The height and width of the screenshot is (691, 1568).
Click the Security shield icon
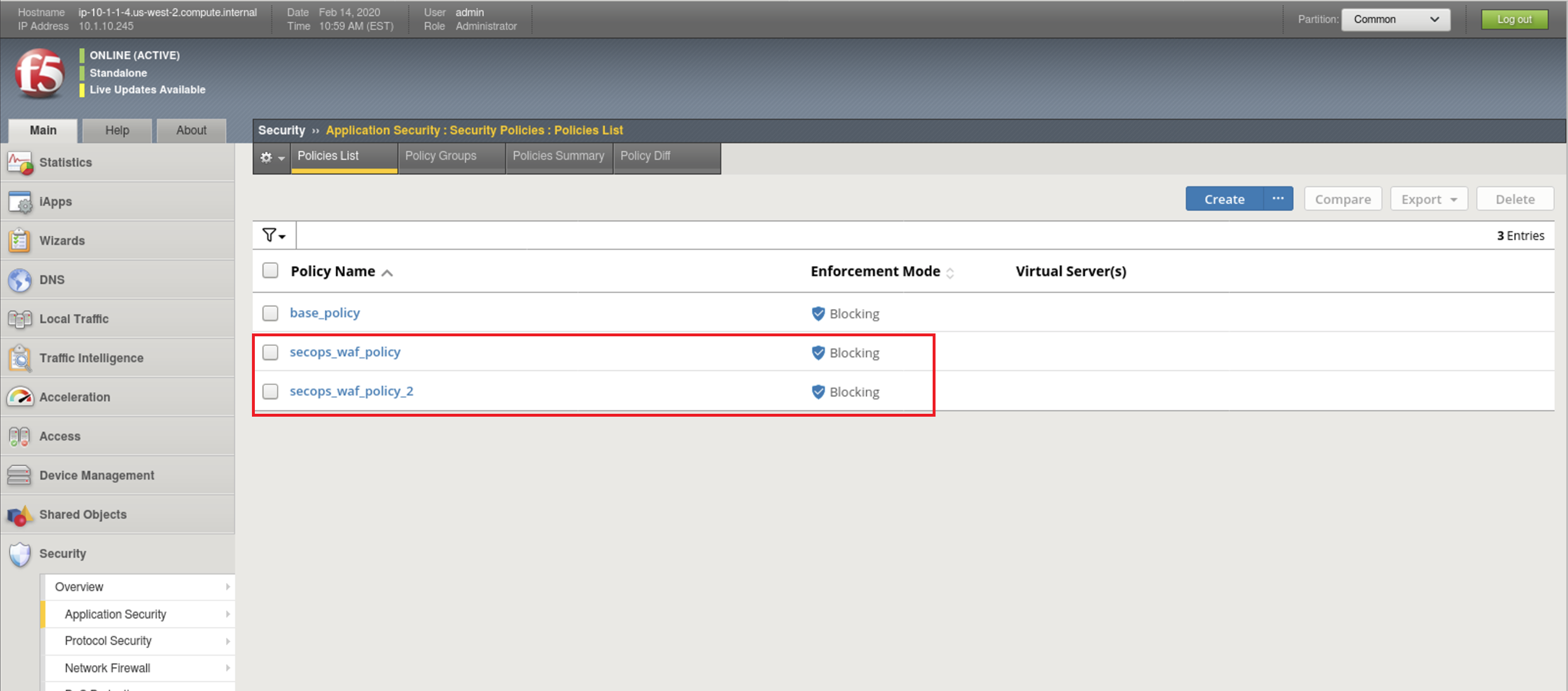20,554
